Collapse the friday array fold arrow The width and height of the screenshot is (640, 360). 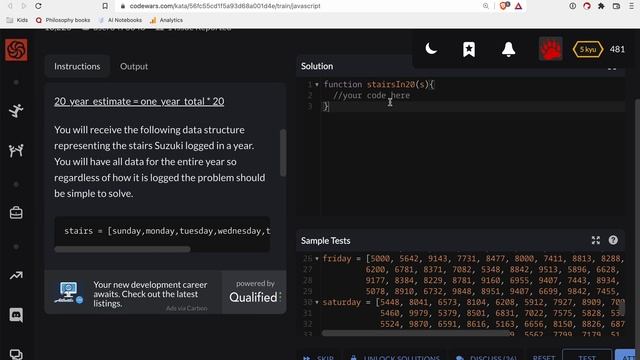tap(317, 259)
